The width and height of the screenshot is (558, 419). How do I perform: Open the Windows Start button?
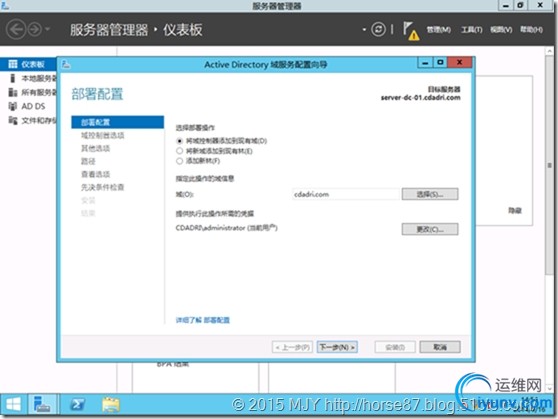[x=14, y=405]
